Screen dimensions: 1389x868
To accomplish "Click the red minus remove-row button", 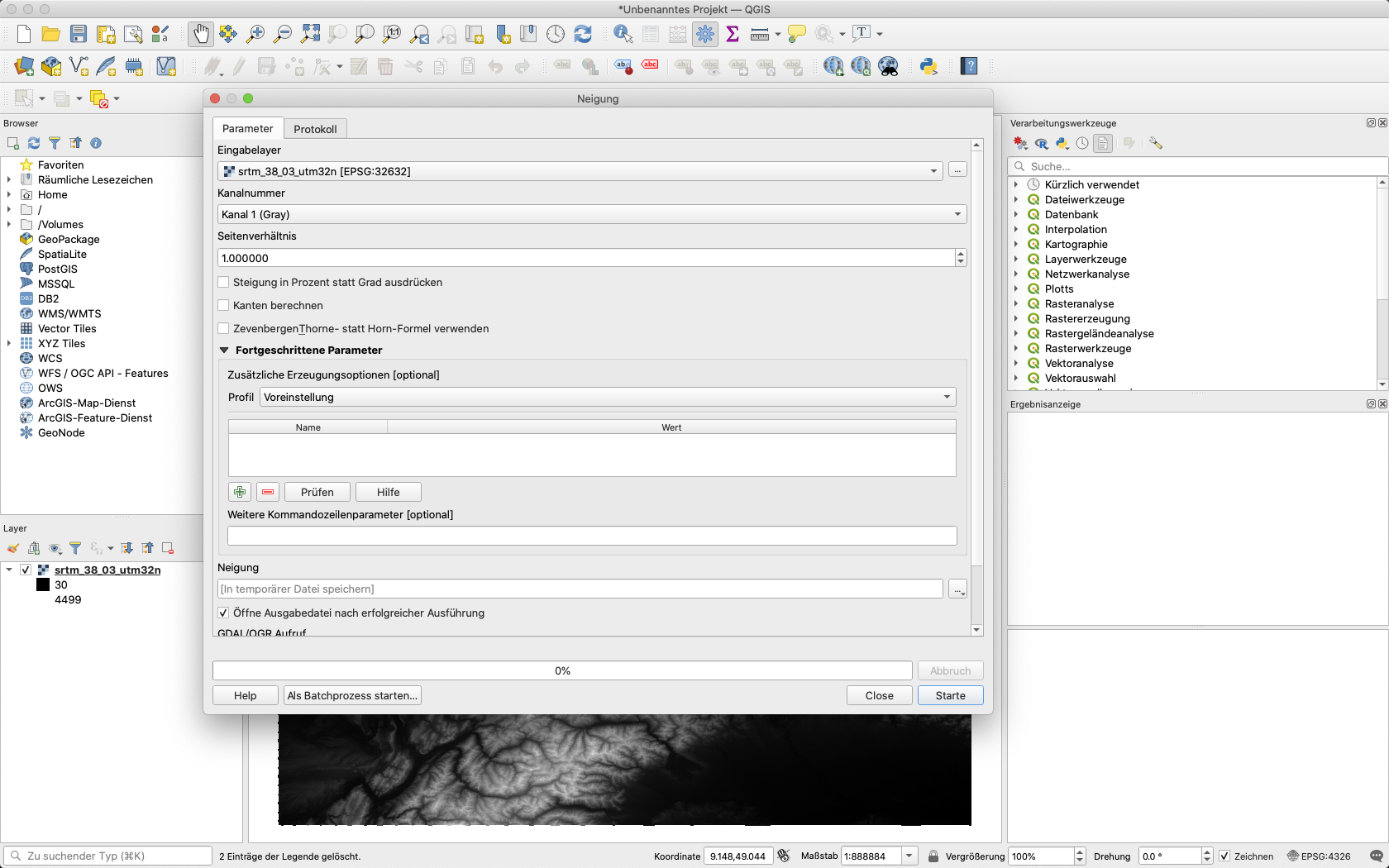I will [x=268, y=492].
